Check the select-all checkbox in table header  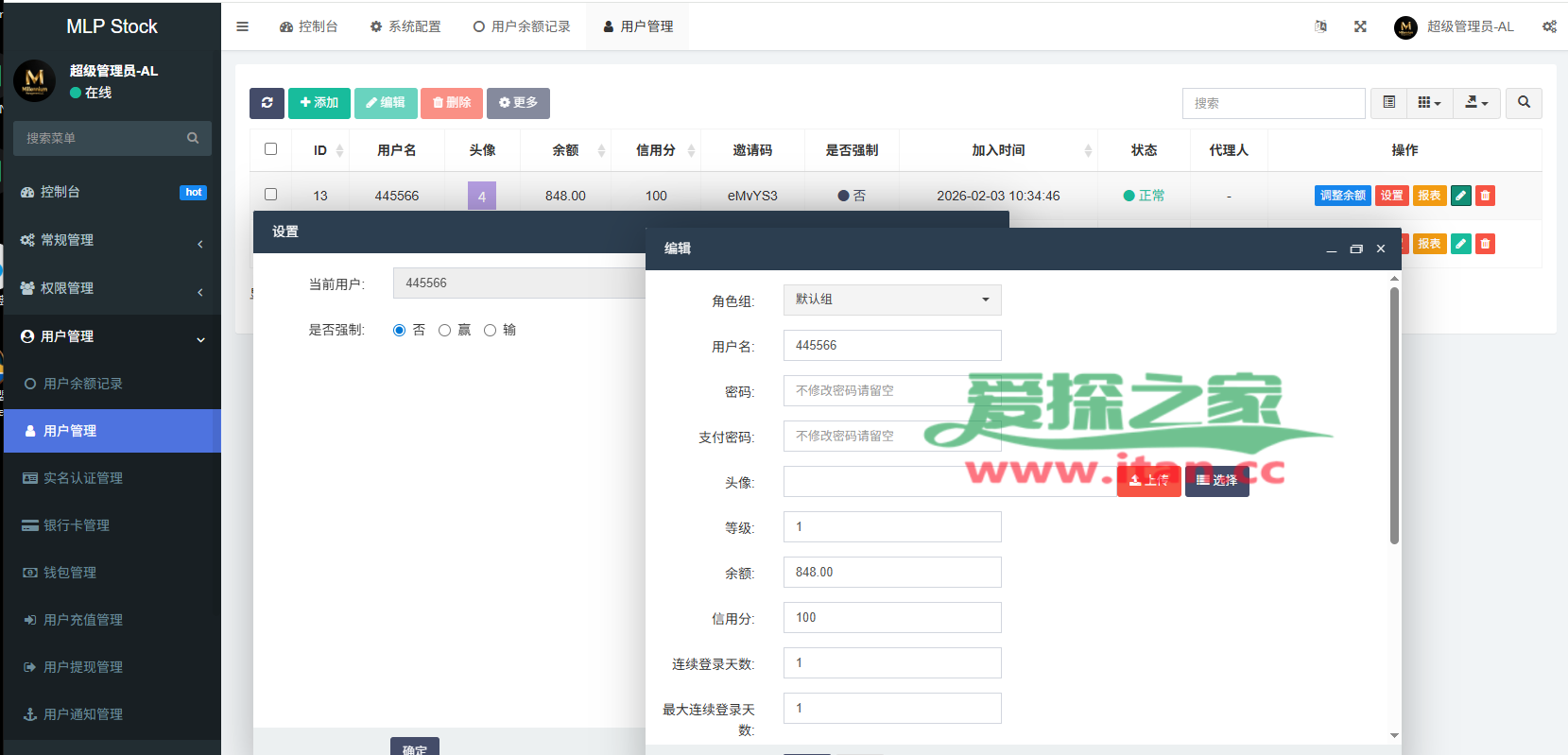click(x=271, y=149)
